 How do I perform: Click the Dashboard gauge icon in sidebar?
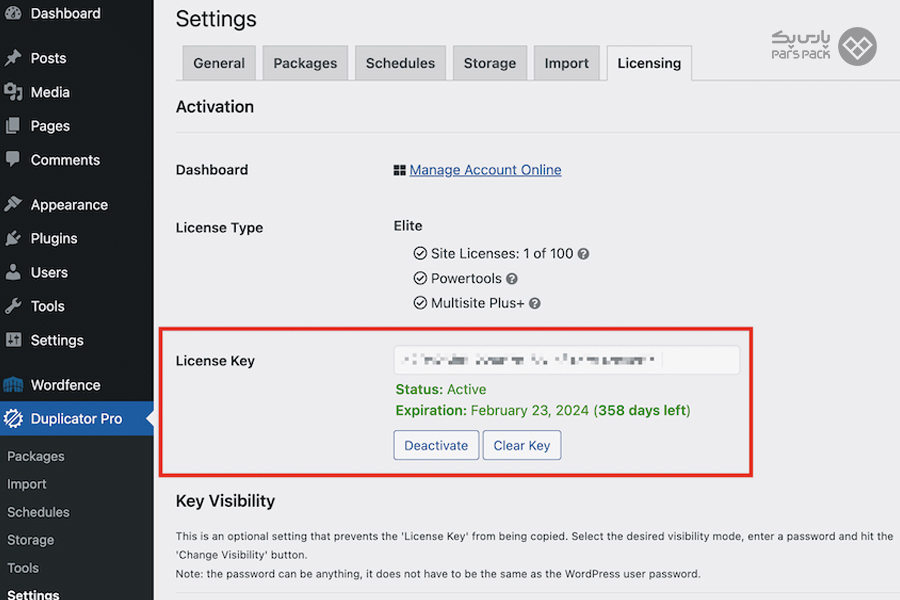coord(13,13)
